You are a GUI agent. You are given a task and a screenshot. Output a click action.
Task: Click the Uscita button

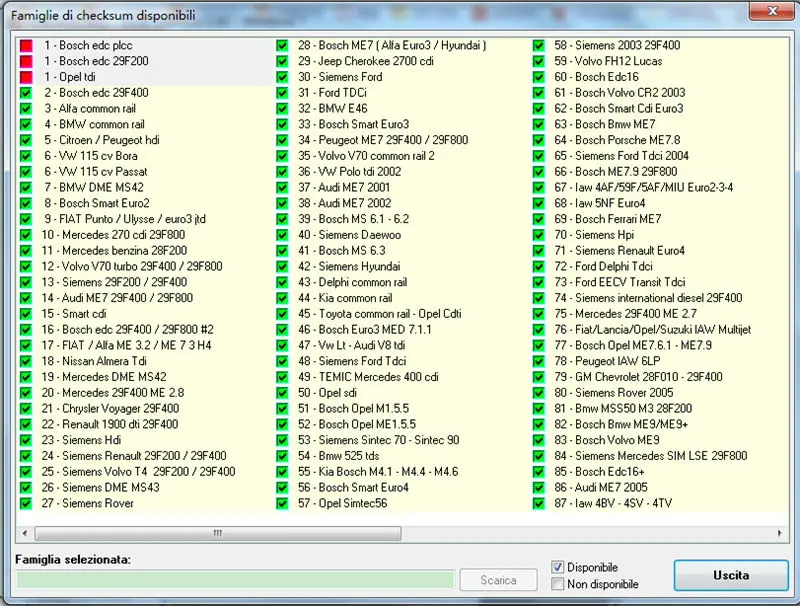point(731,575)
